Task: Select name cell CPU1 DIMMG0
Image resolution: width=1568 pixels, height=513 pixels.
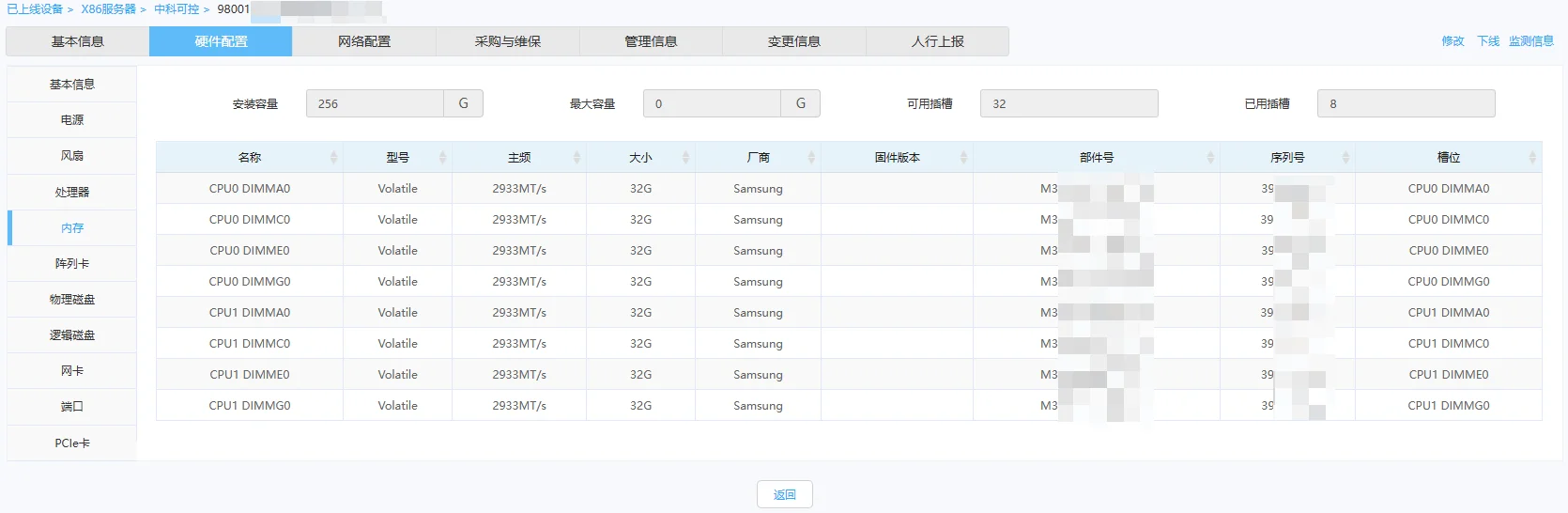Action: coord(250,406)
